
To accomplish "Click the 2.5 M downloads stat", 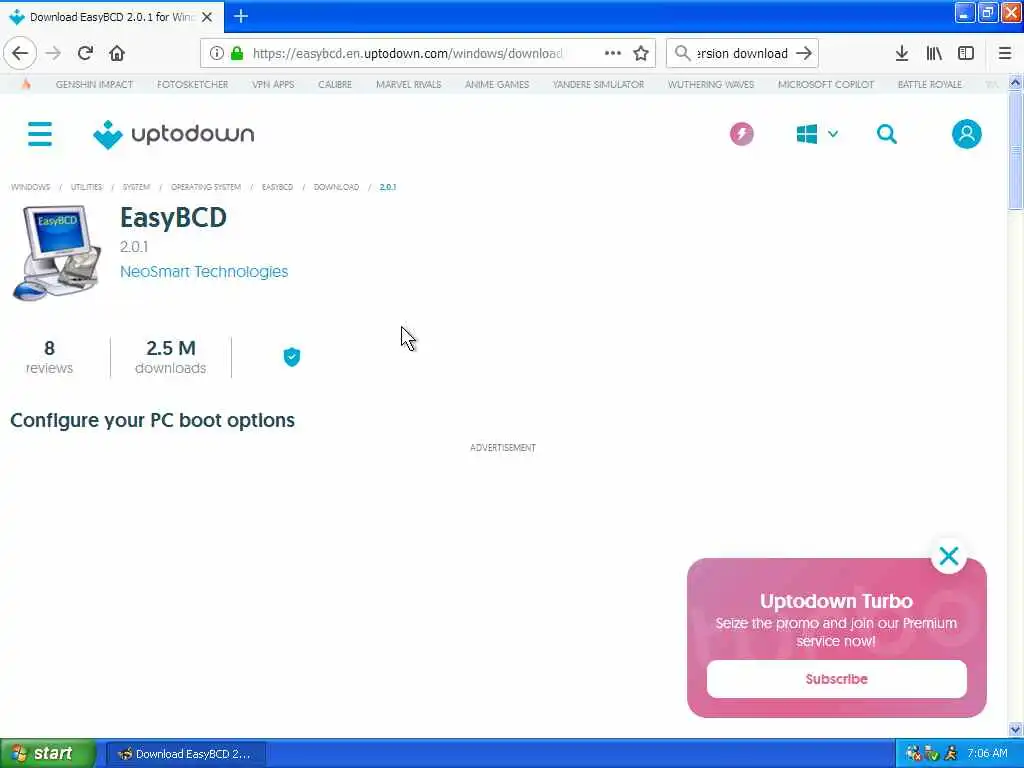I will 170,357.
